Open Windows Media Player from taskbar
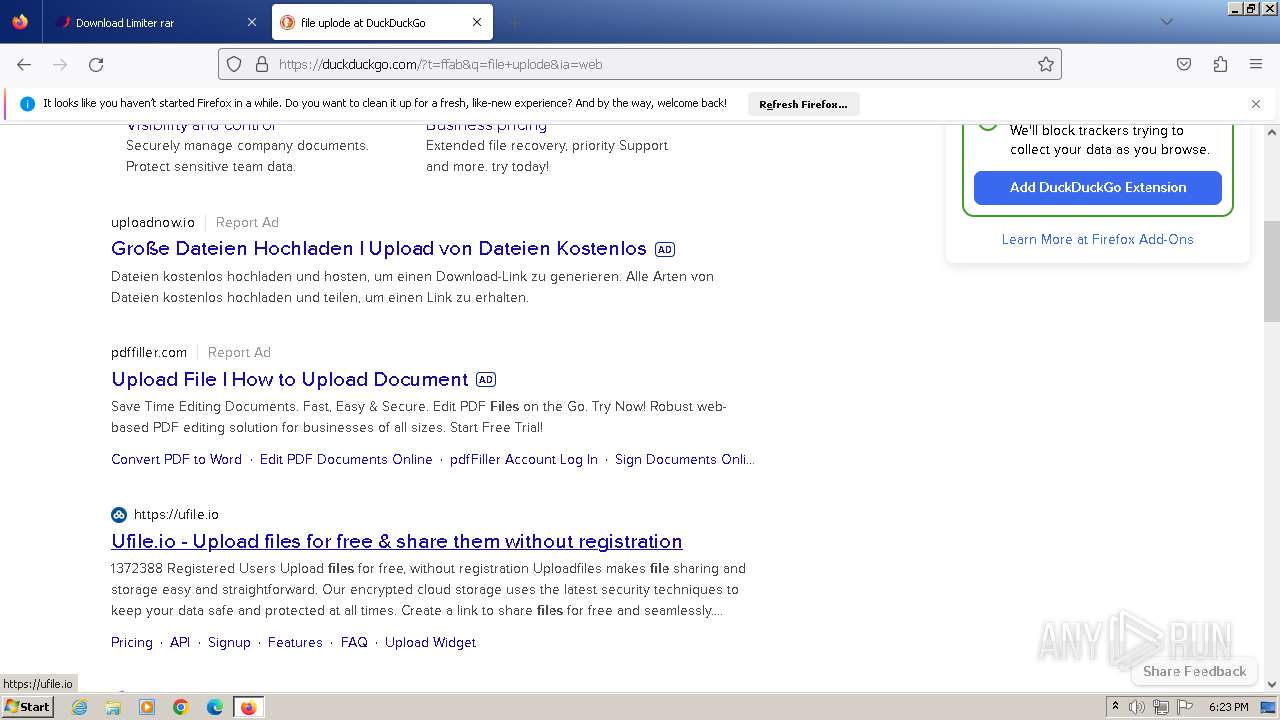This screenshot has width=1280, height=720. 147,707
